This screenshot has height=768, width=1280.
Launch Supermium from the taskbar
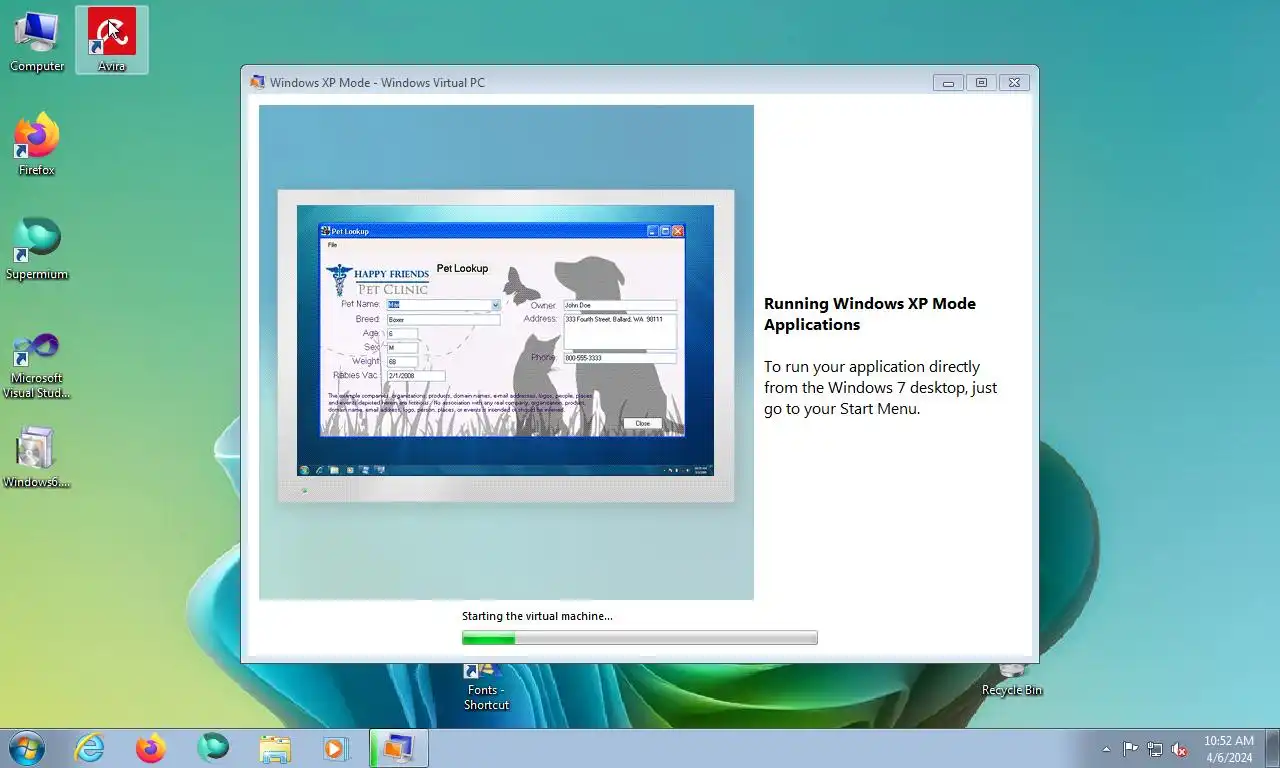[212, 748]
